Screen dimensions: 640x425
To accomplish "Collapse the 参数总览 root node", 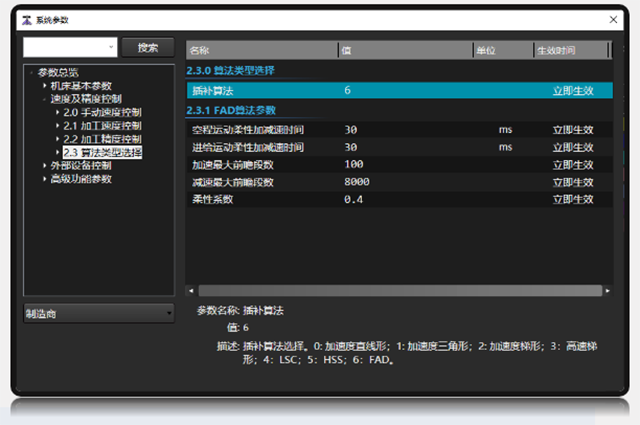I will tap(31, 72).
